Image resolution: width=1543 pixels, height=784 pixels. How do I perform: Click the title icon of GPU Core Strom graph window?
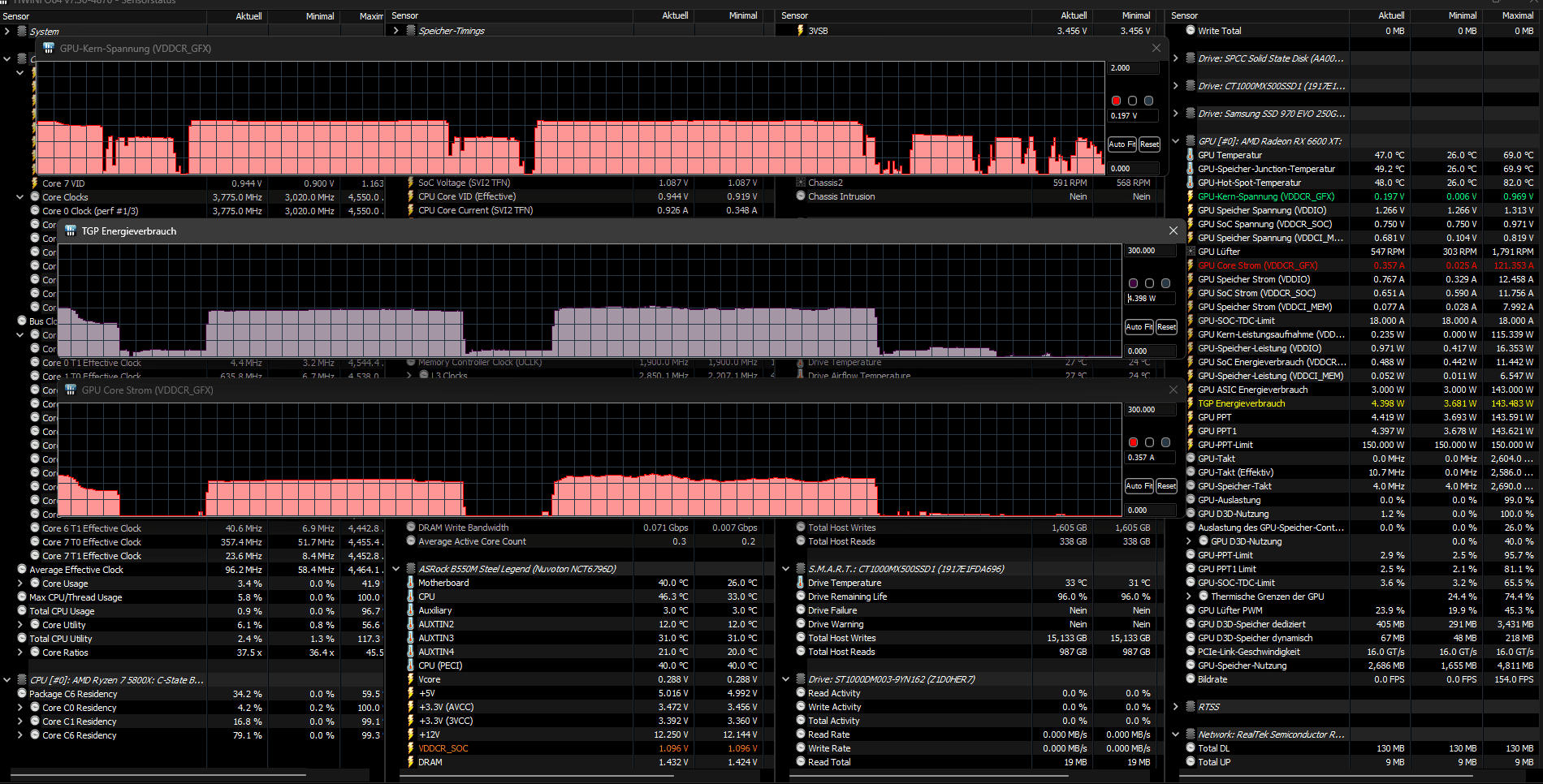[x=71, y=390]
